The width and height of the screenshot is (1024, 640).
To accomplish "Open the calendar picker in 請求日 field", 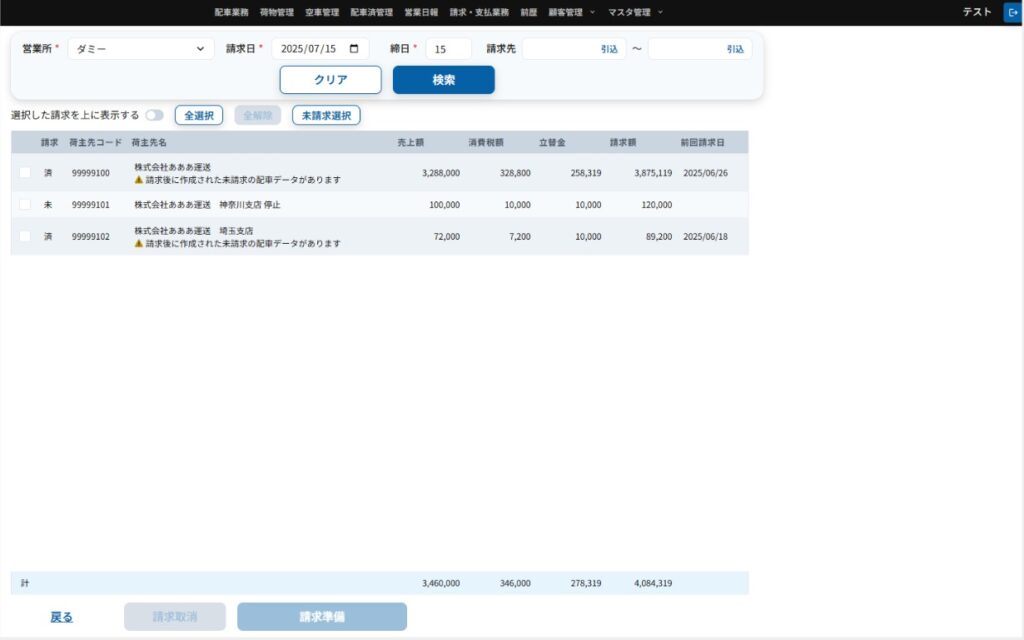I will [x=354, y=49].
